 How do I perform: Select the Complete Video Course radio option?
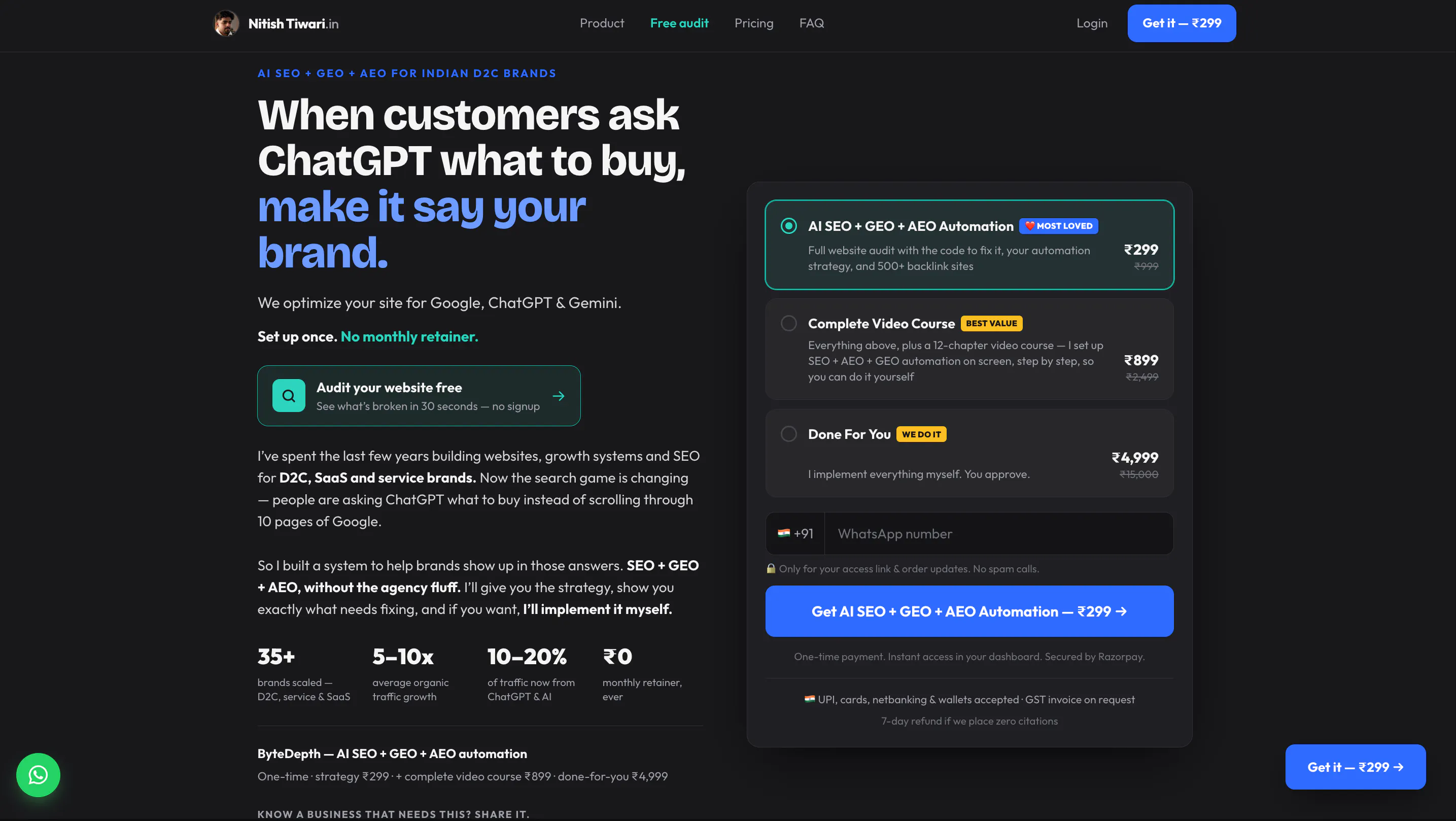click(788, 323)
